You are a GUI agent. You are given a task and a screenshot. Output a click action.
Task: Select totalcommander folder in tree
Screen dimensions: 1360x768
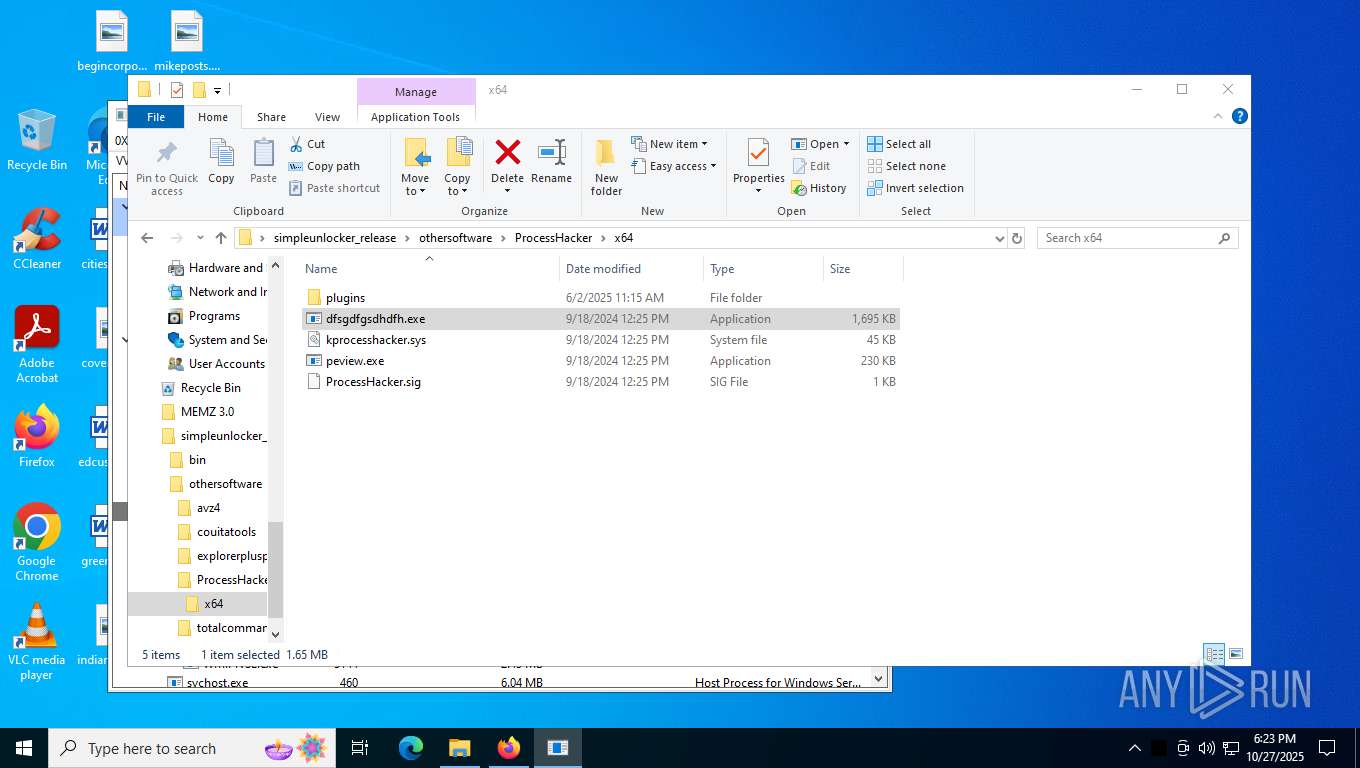[231, 628]
